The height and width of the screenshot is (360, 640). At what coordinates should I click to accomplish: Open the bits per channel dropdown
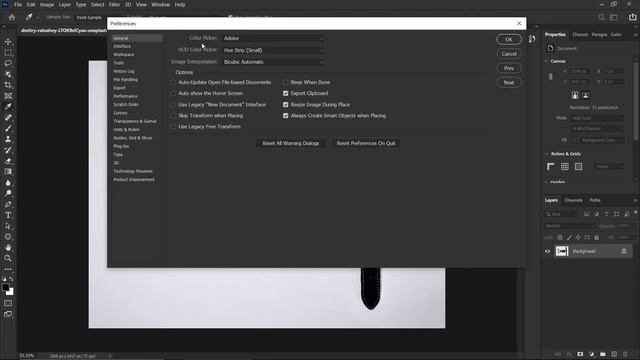click(x=597, y=128)
